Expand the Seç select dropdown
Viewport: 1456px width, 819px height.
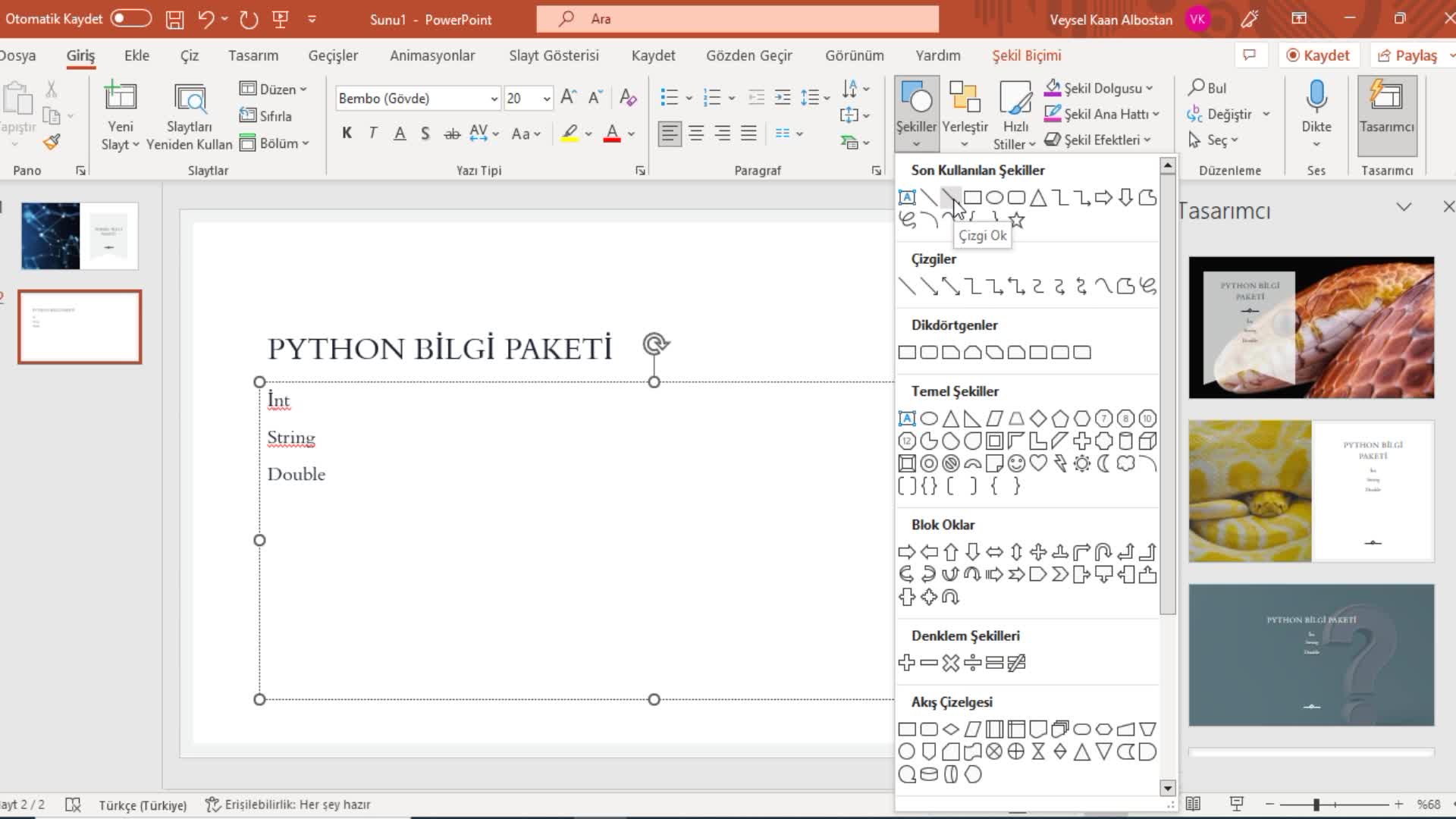pos(1213,140)
